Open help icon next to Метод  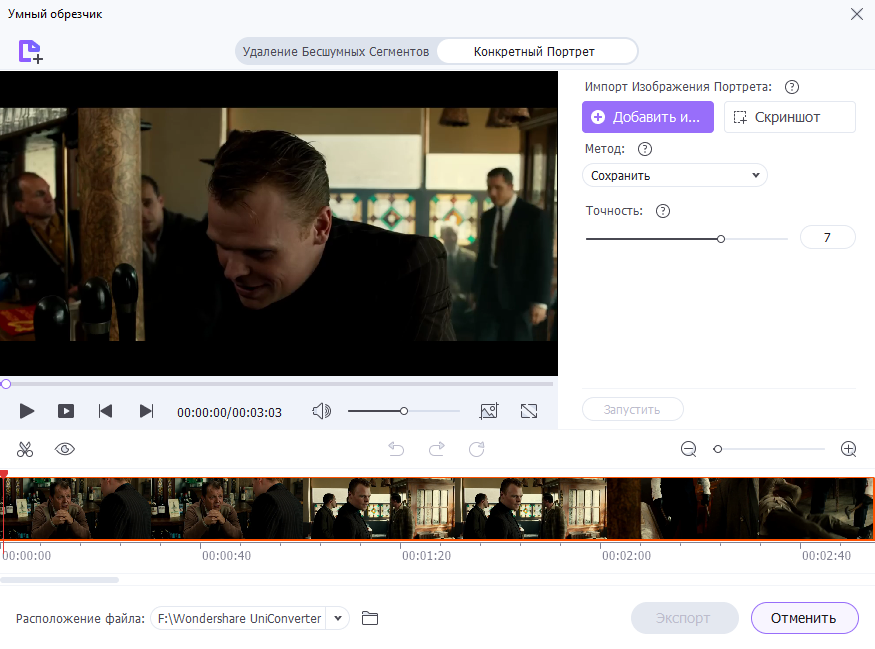click(x=645, y=149)
